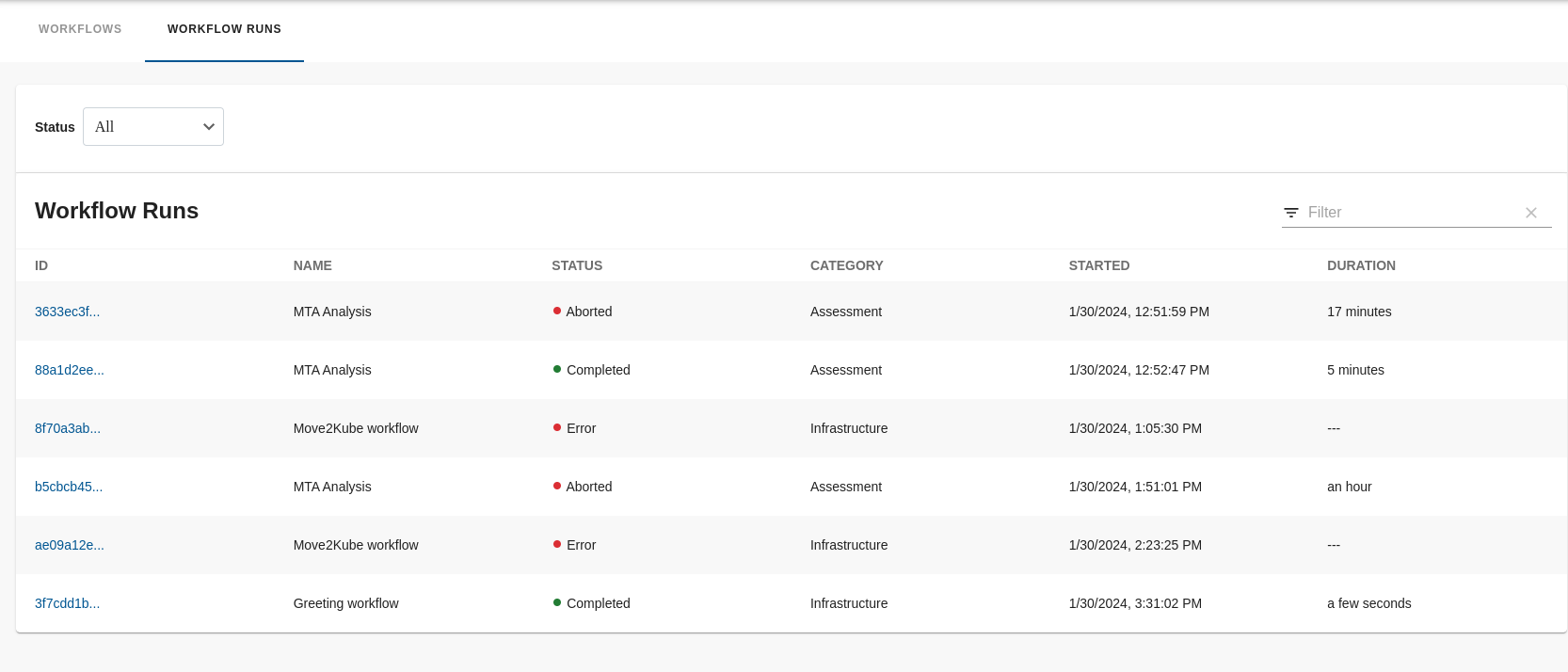Open workflow run 3f7cdd1b
1568x672 pixels.
(x=67, y=603)
